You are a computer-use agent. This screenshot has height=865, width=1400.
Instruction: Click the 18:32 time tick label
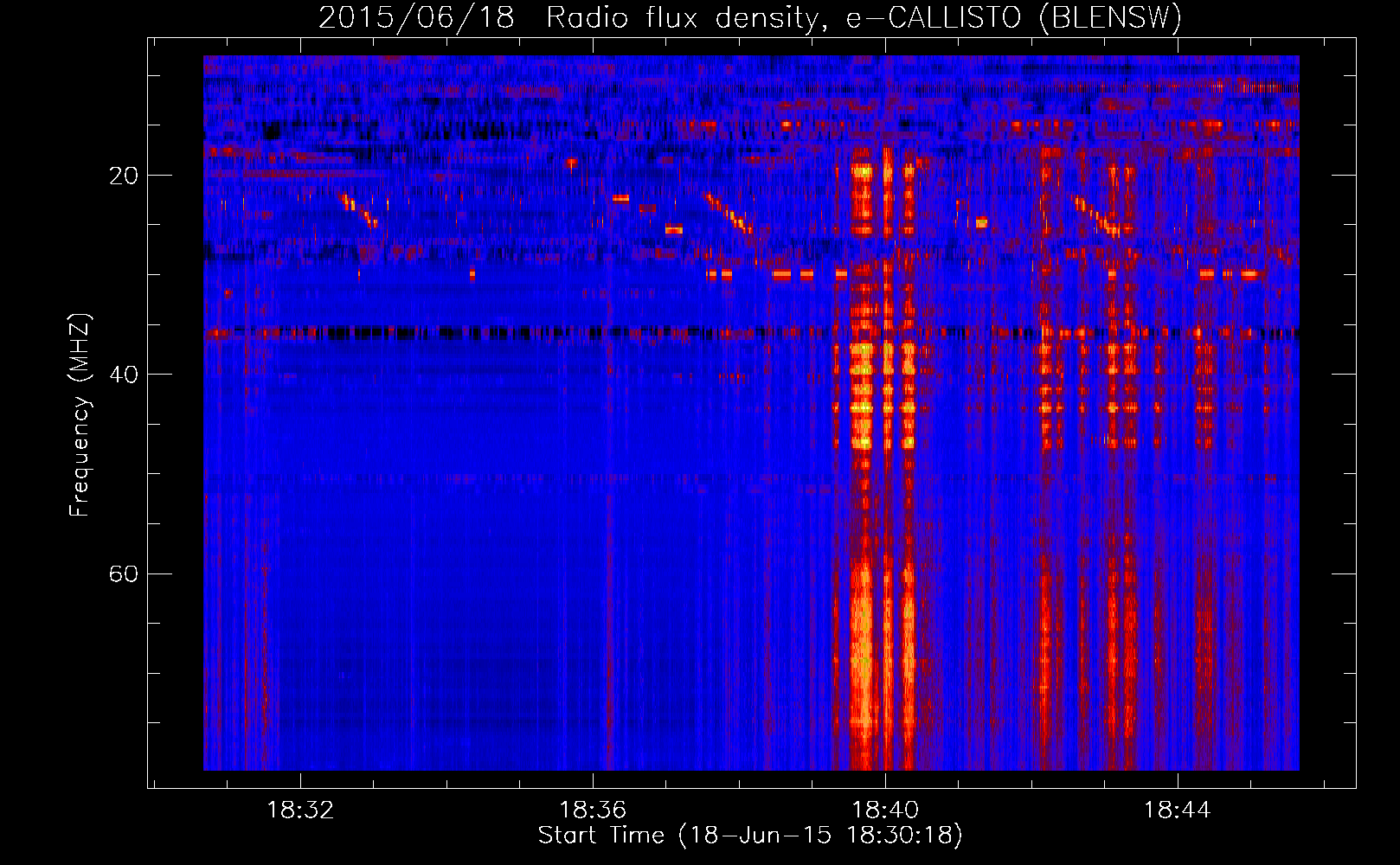[300, 811]
